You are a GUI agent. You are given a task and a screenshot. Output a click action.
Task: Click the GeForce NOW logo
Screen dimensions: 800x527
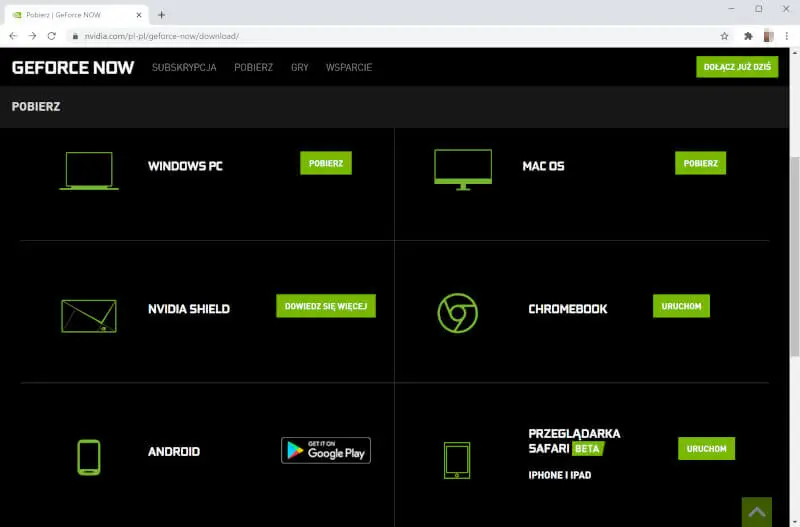pyautogui.click(x=73, y=67)
